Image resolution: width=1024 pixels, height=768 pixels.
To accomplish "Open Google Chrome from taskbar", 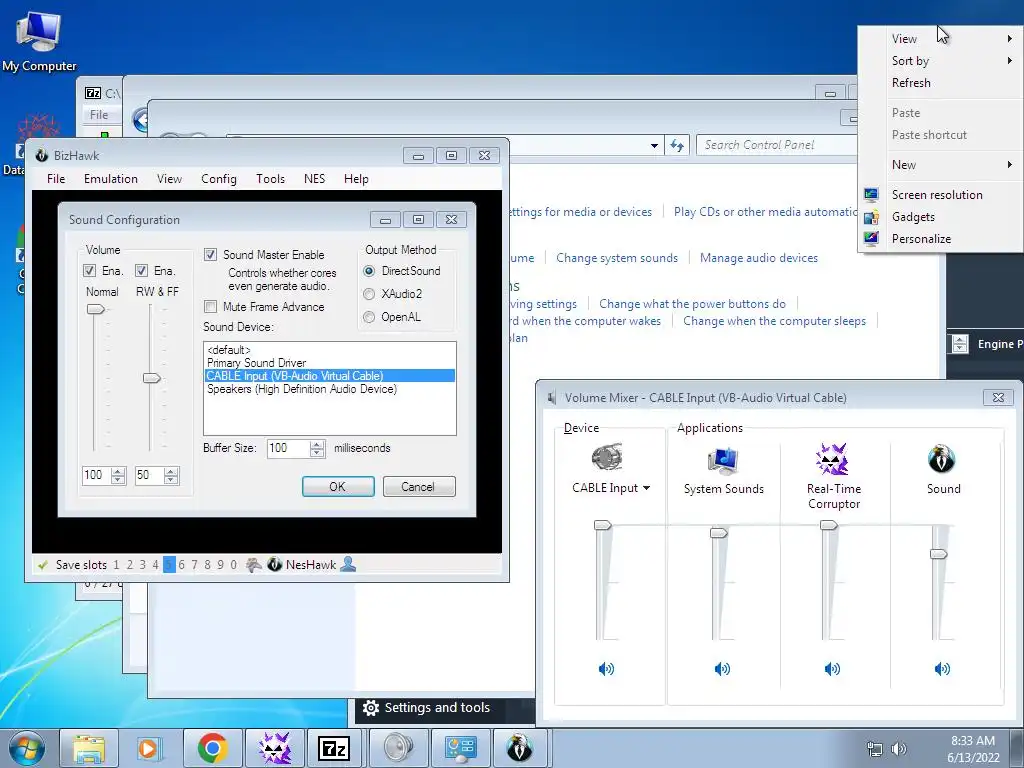I will [212, 748].
